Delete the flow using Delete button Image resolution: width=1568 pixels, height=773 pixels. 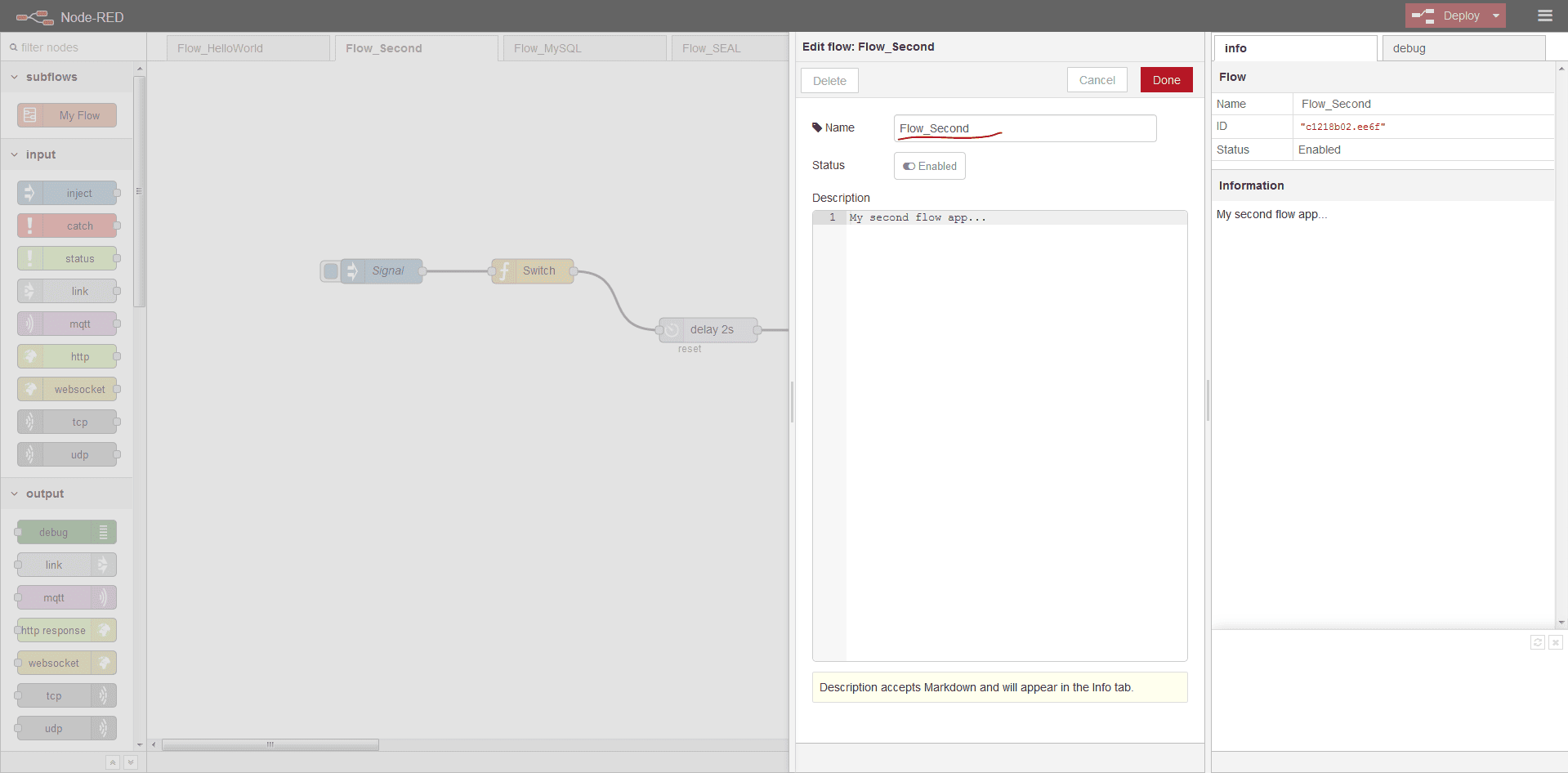point(829,81)
